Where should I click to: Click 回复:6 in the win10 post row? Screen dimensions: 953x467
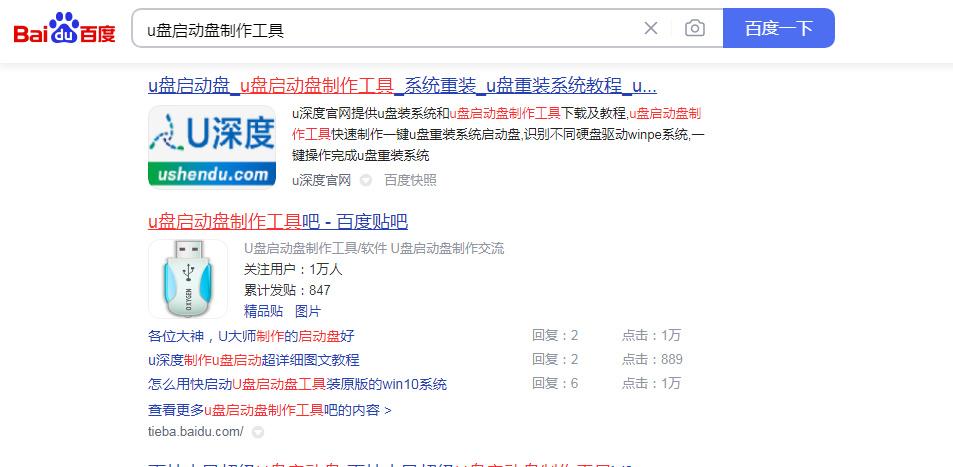(x=555, y=384)
